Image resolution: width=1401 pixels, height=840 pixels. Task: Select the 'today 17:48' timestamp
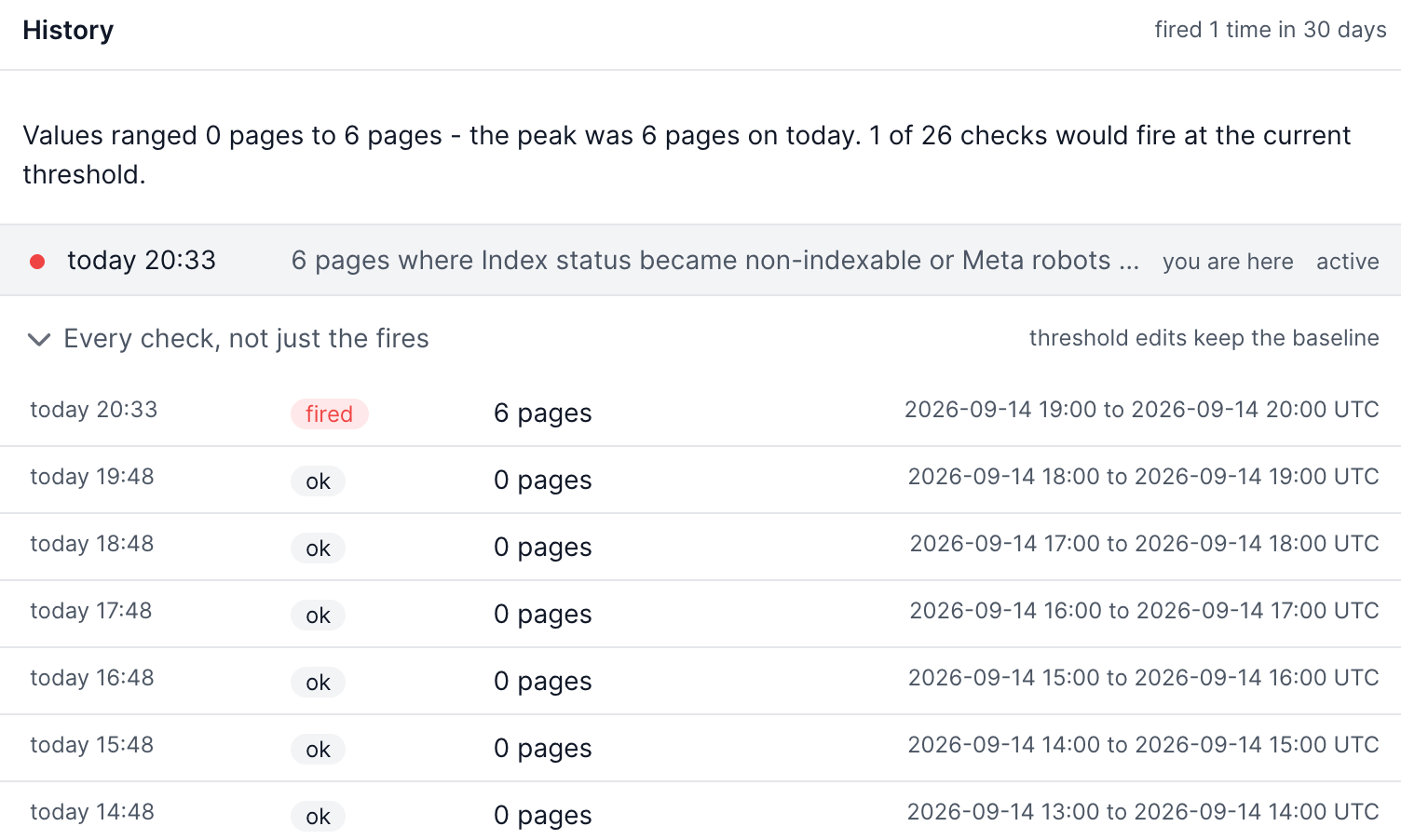coord(91,611)
